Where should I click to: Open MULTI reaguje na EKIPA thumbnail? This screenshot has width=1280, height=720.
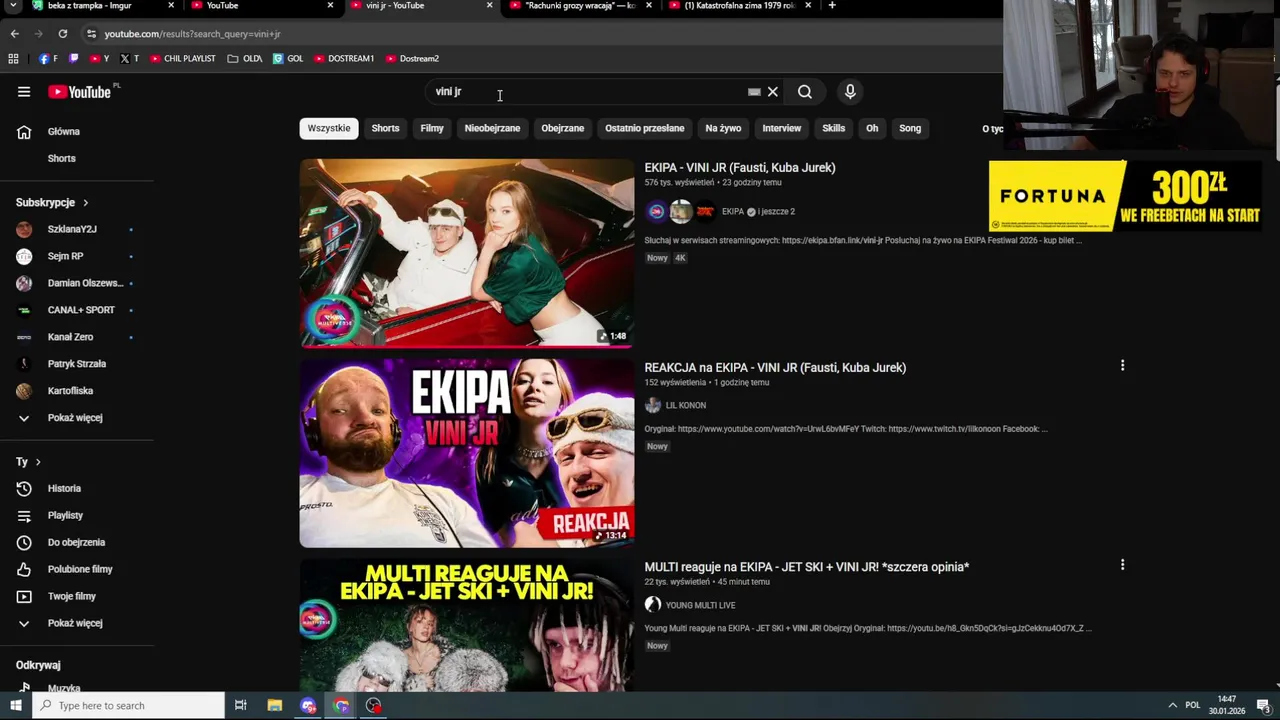click(x=467, y=625)
